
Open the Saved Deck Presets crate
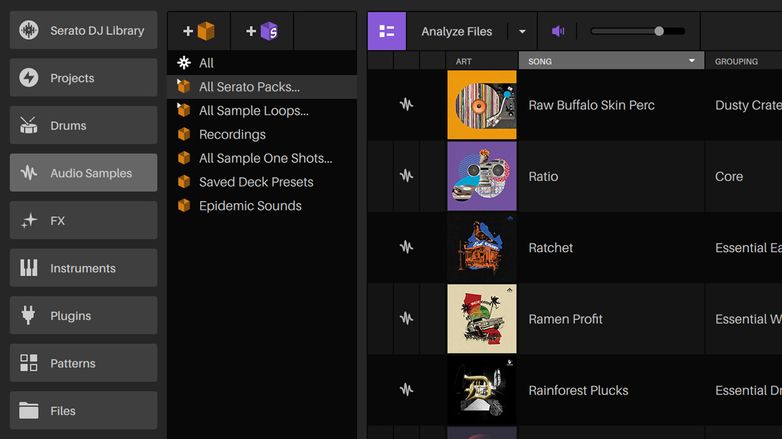pos(262,182)
